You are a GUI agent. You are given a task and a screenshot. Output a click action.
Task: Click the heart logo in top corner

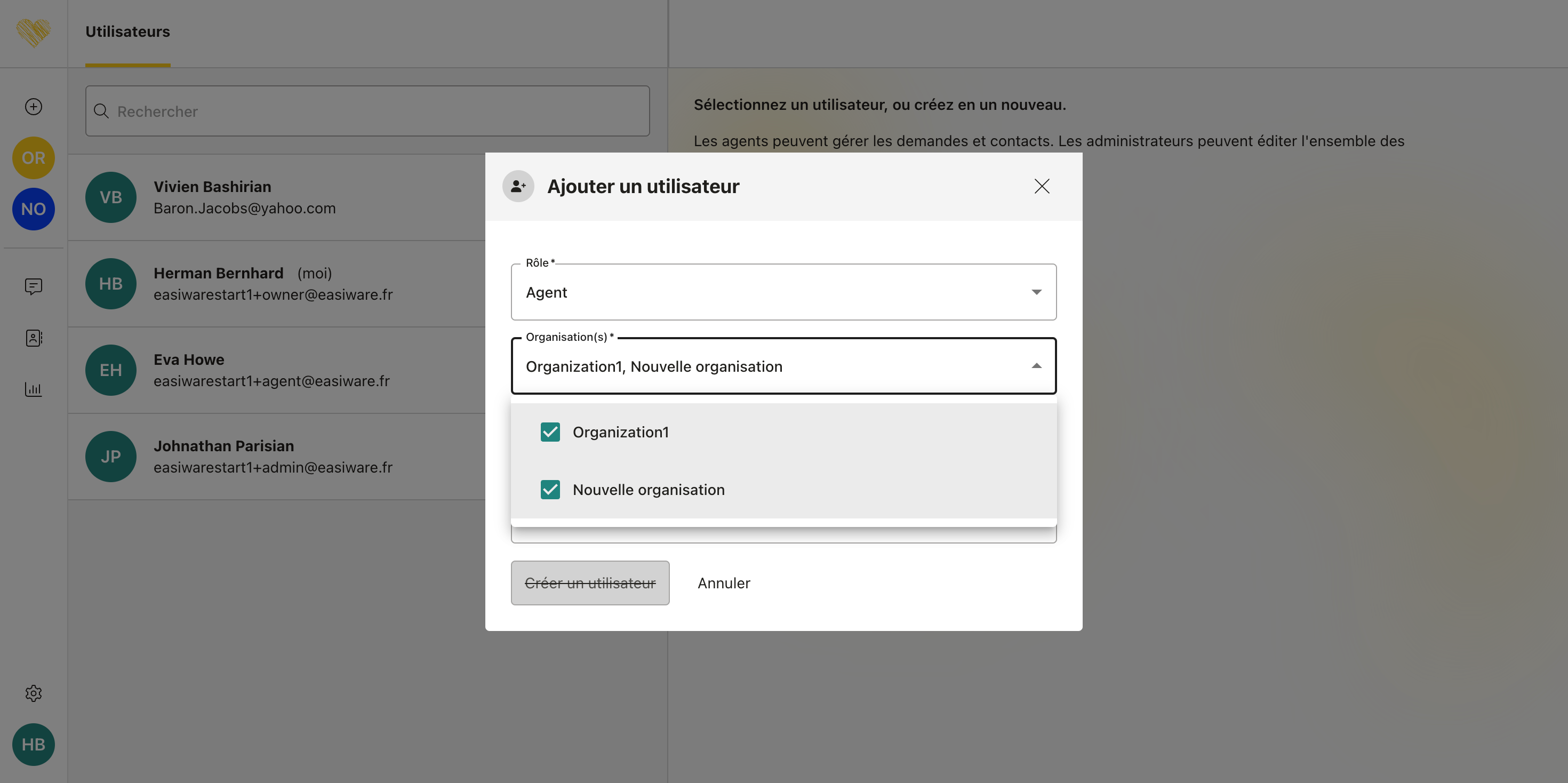(x=34, y=33)
